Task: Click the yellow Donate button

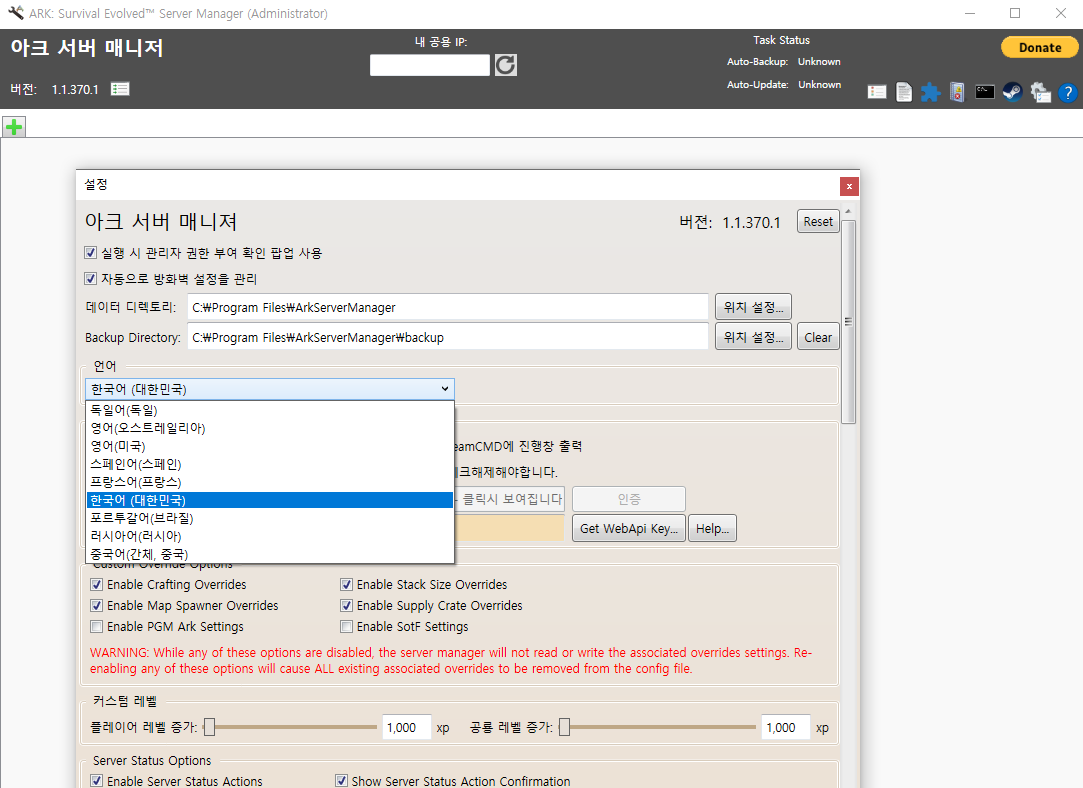Action: point(1039,48)
